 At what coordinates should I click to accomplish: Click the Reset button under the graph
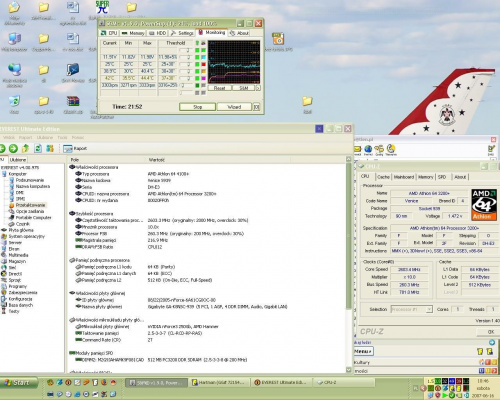pos(219,88)
